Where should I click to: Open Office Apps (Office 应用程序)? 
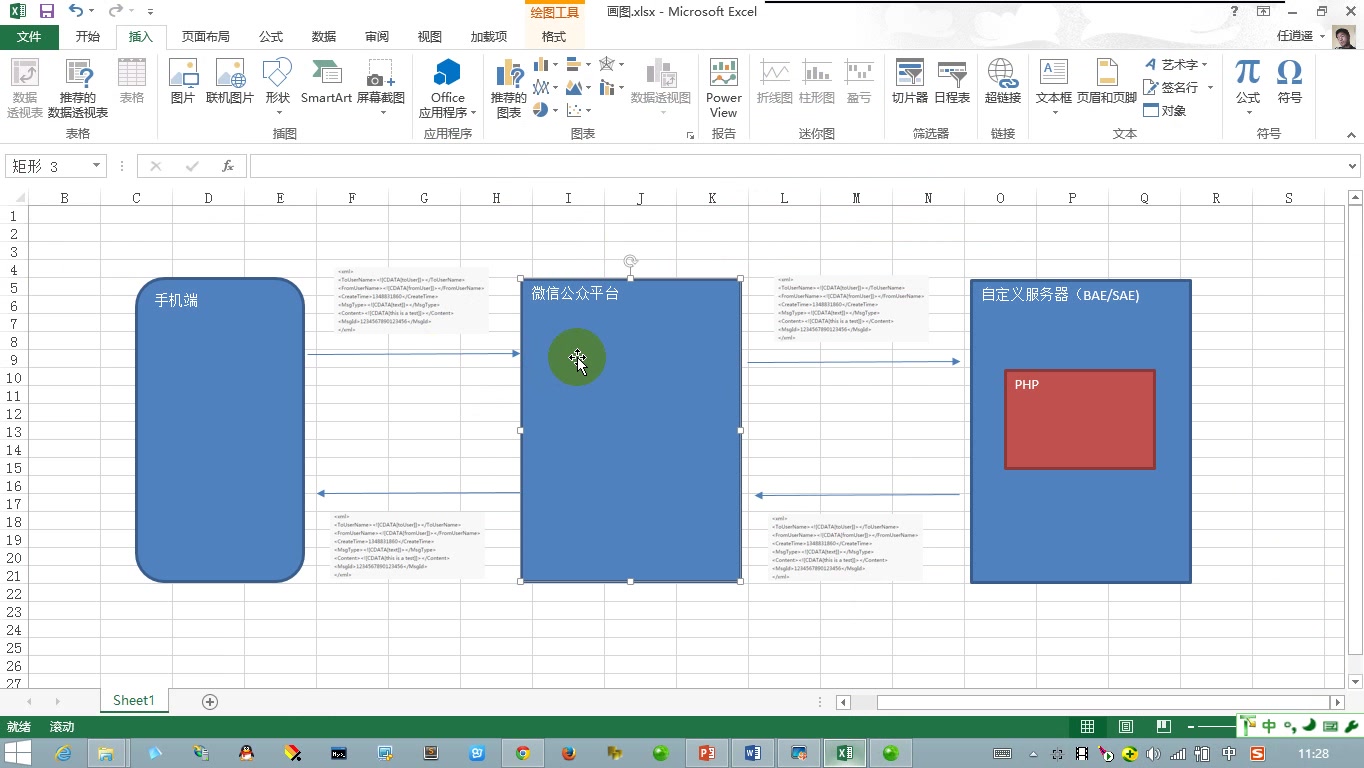(448, 88)
